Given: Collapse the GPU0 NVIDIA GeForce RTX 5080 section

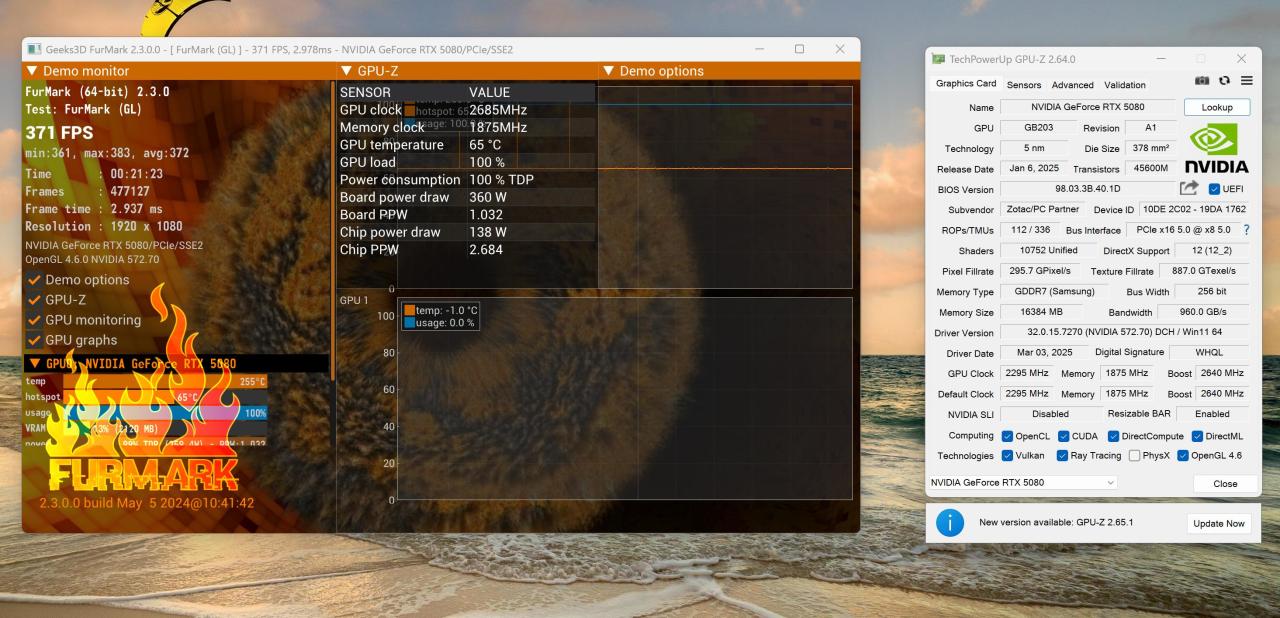Looking at the screenshot, I should click(x=36, y=364).
